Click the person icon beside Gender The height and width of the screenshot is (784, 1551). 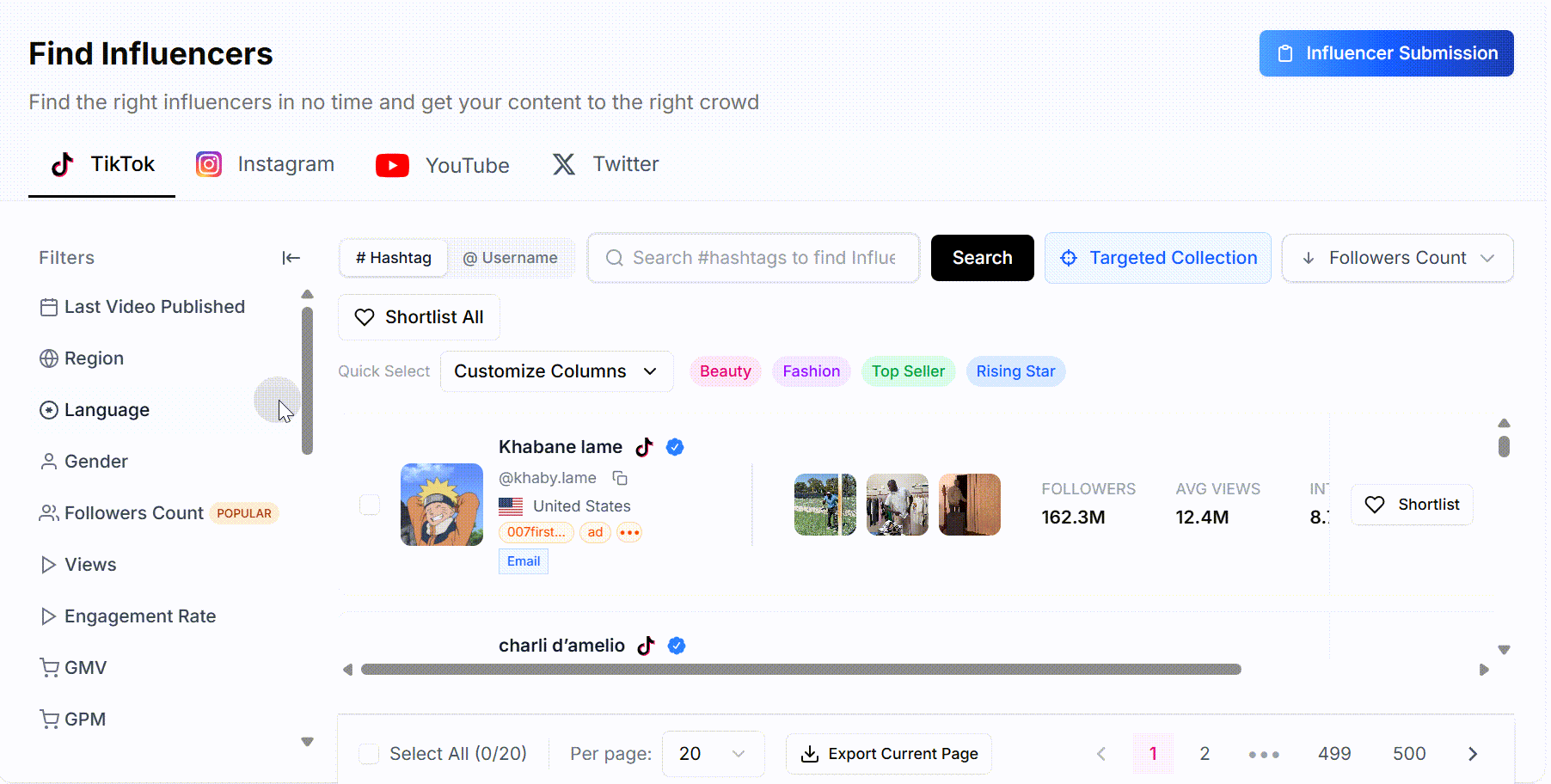click(49, 462)
